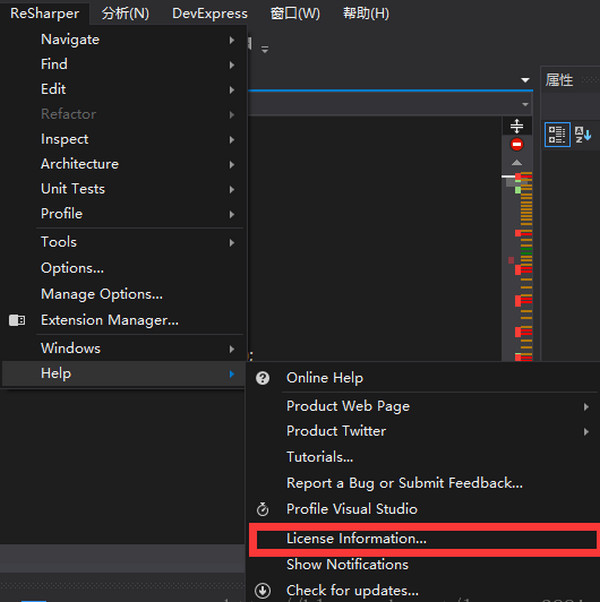Open the 分析(N) menu
Screen dimensions: 600x602
point(125,13)
